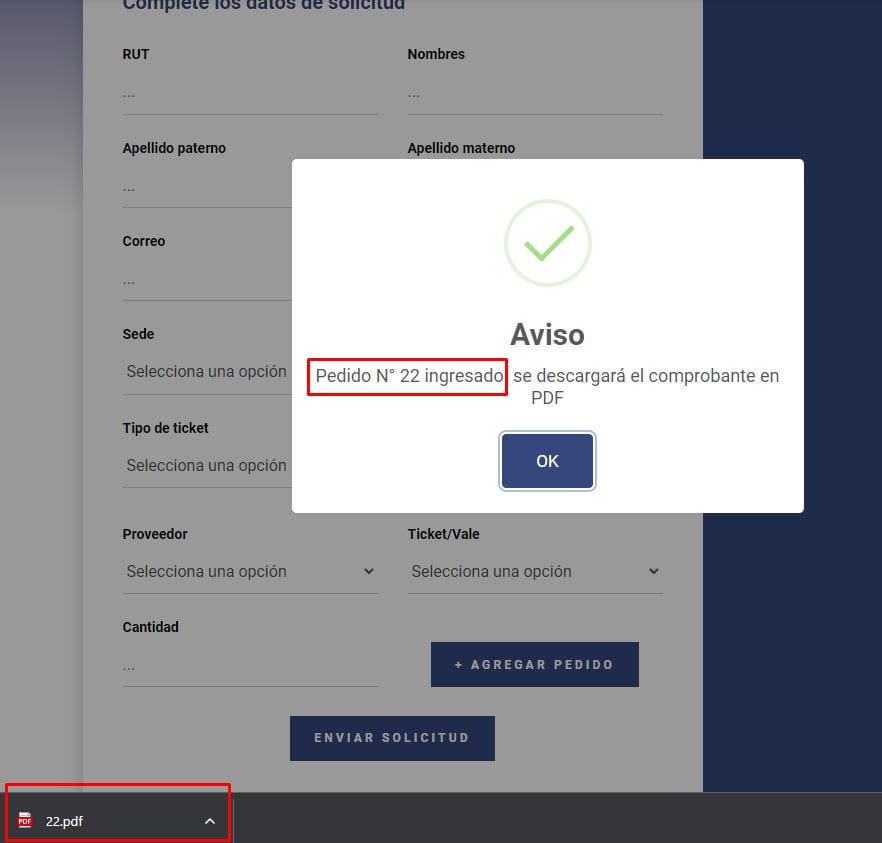Open the Sede dropdown

(206, 372)
